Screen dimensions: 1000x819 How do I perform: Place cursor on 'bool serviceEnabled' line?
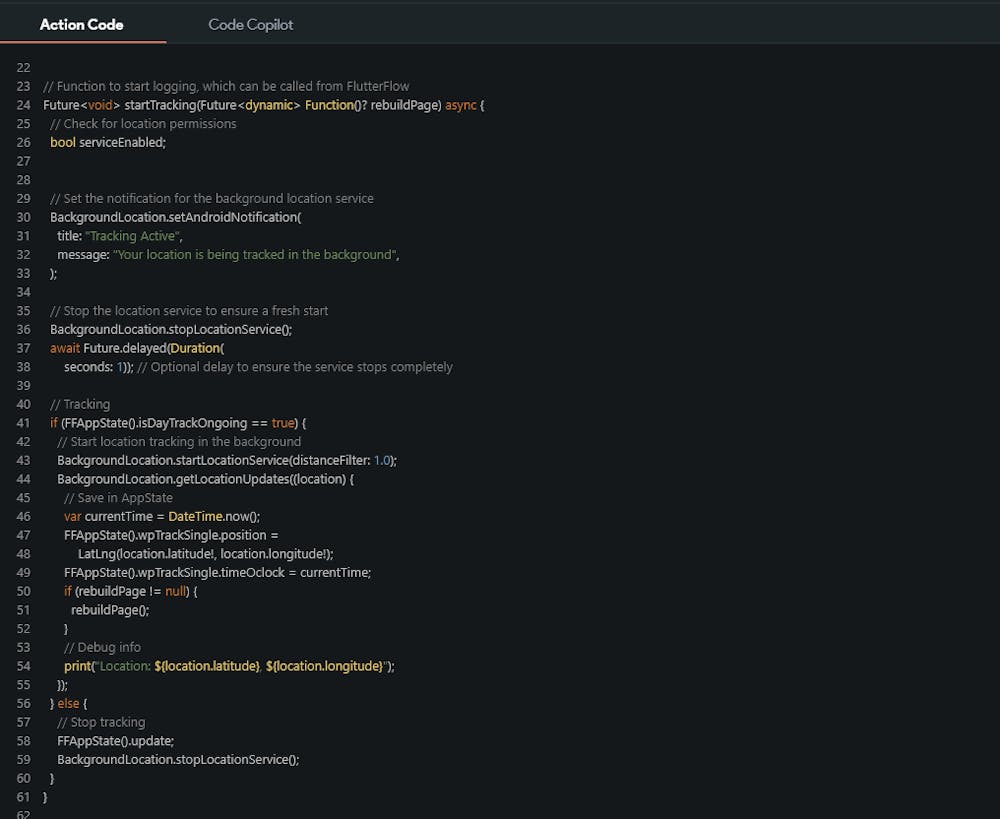[x=108, y=142]
